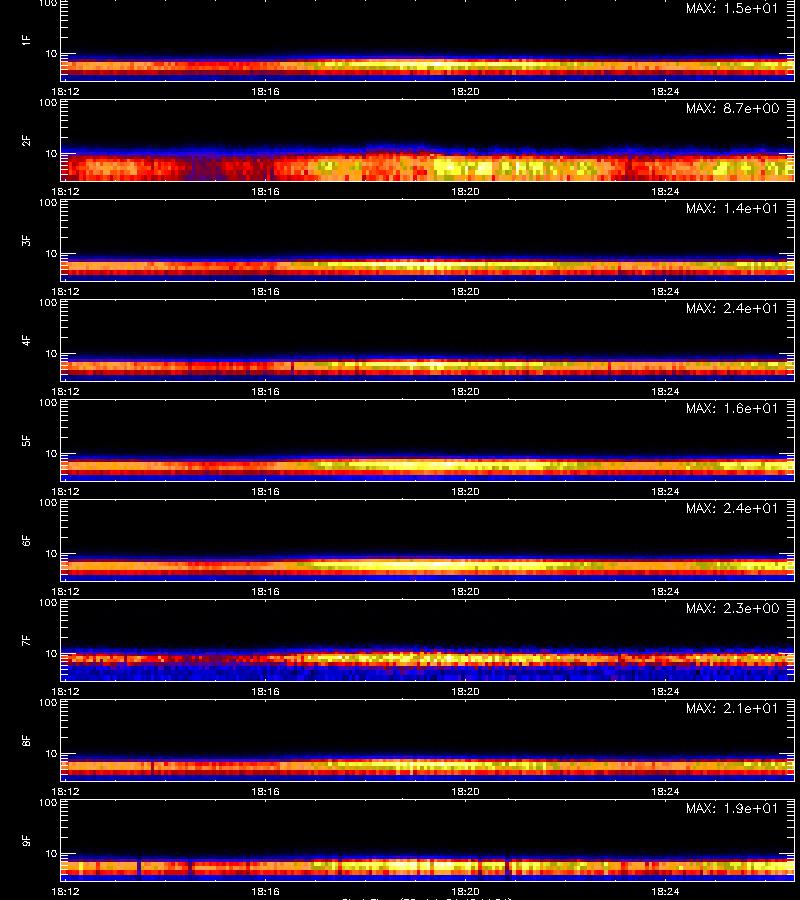Click 18:12 time label below 5F panel

(x=65, y=491)
